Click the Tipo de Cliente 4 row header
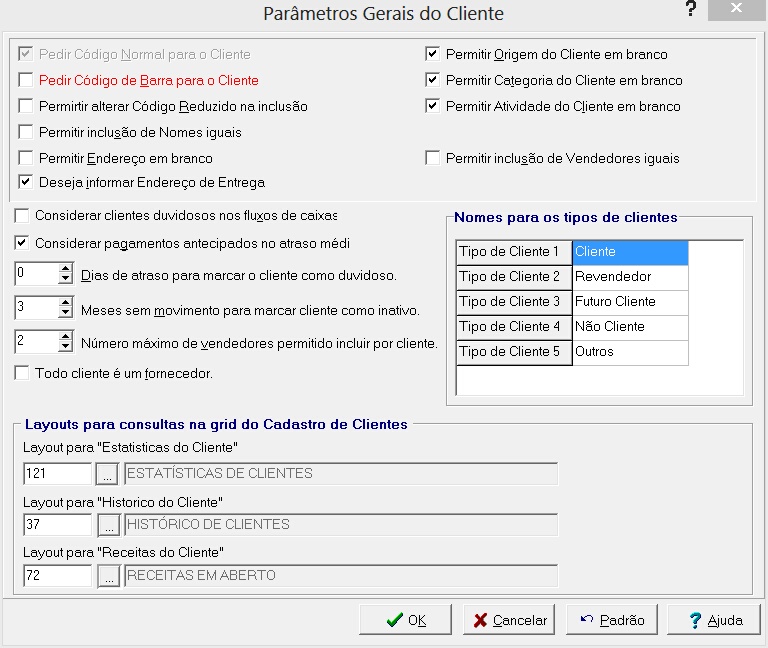 (514, 327)
